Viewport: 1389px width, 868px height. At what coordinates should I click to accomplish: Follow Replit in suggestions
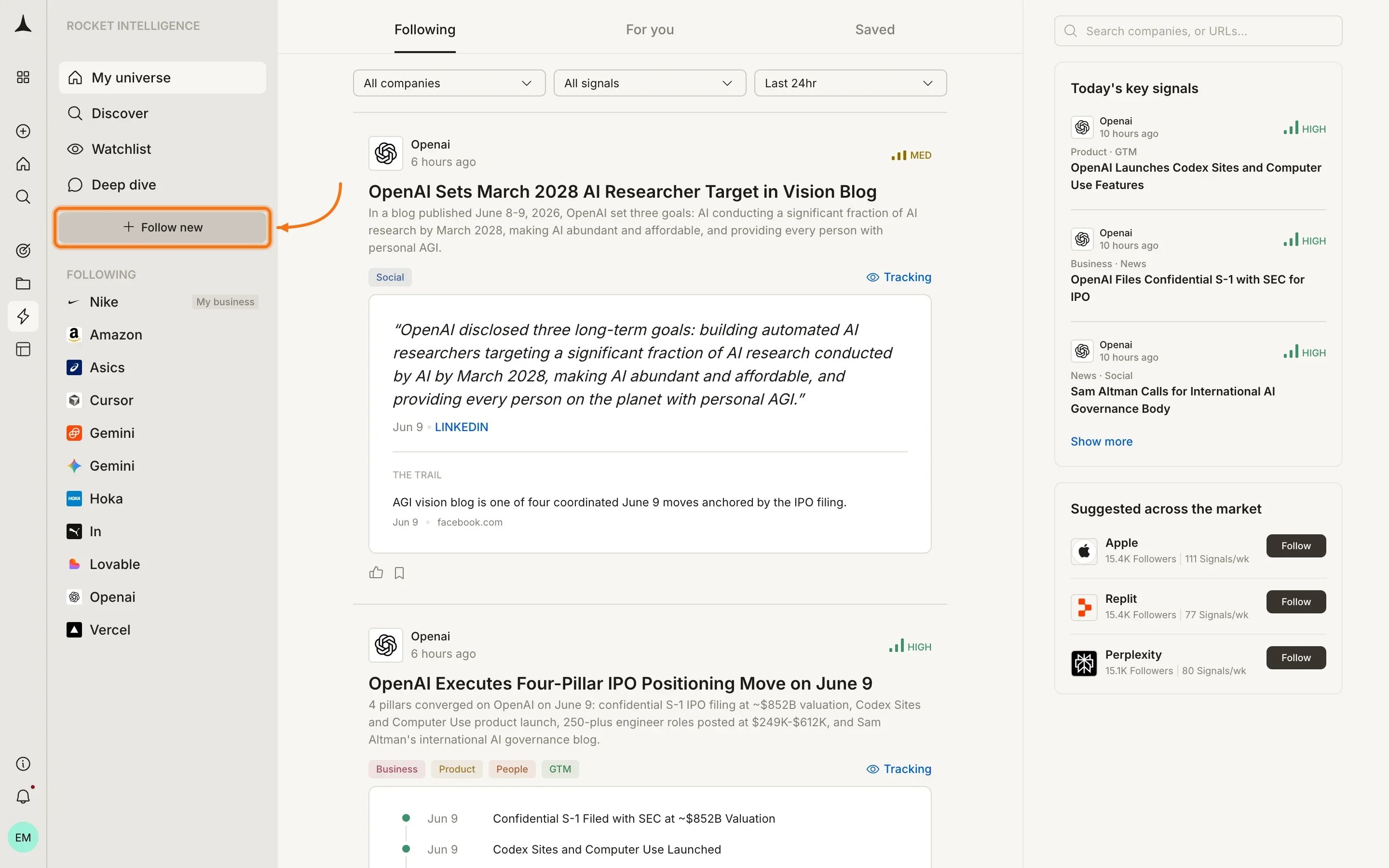[x=1295, y=602]
